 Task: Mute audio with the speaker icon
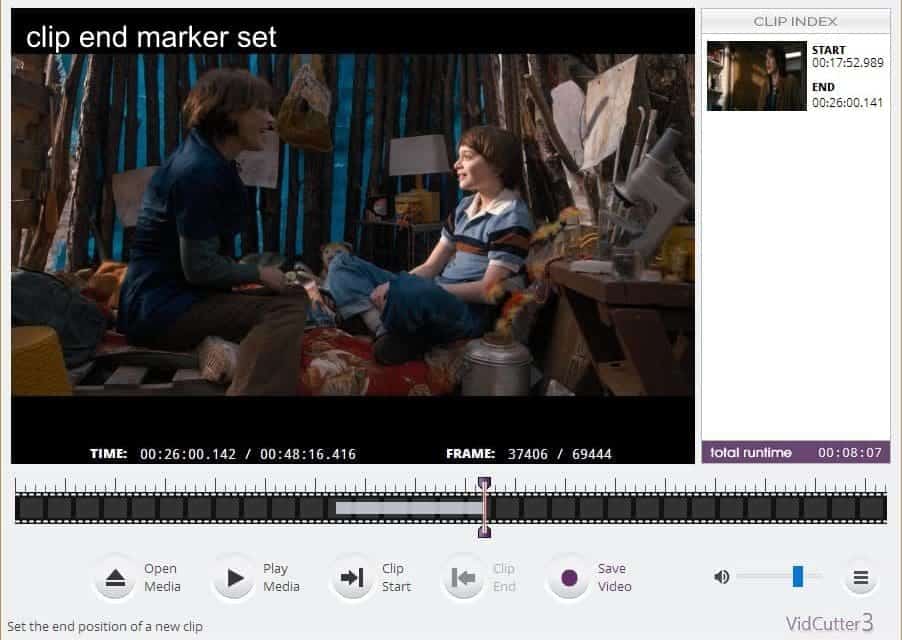click(721, 576)
